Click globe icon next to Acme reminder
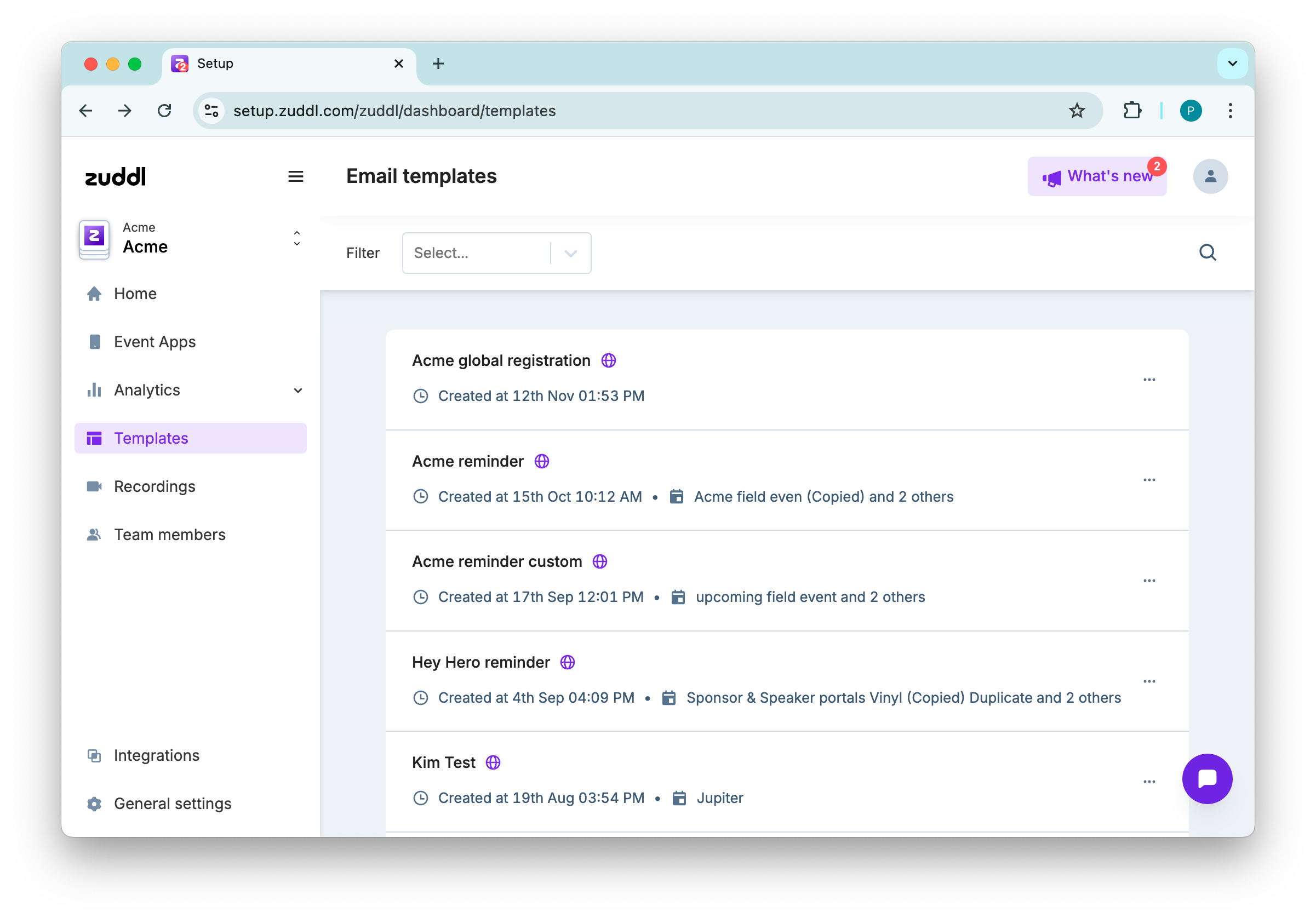1316x918 pixels. (x=542, y=461)
